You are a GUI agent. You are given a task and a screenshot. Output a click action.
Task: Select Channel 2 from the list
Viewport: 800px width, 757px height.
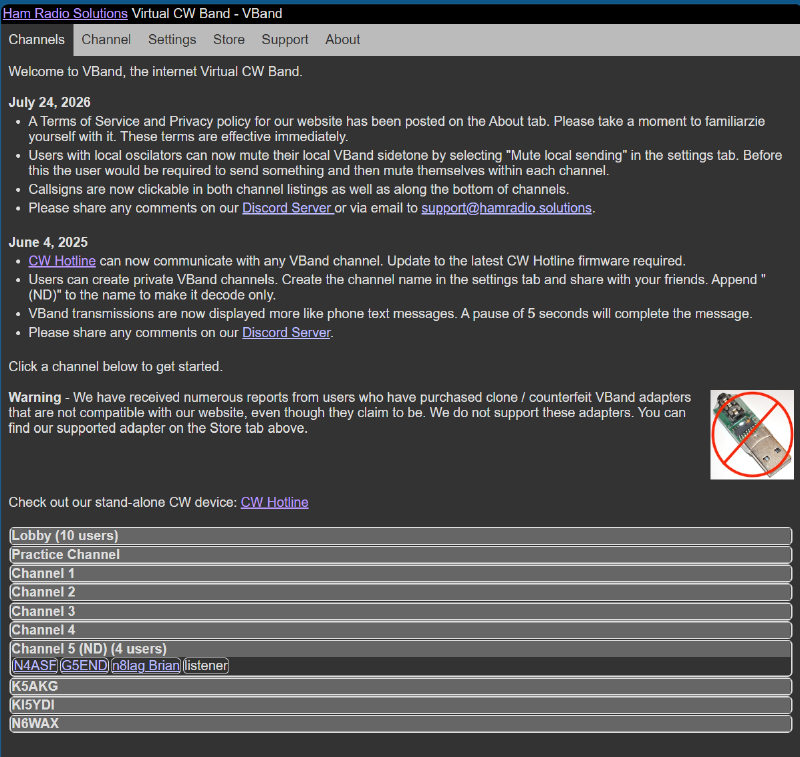[x=401, y=592]
